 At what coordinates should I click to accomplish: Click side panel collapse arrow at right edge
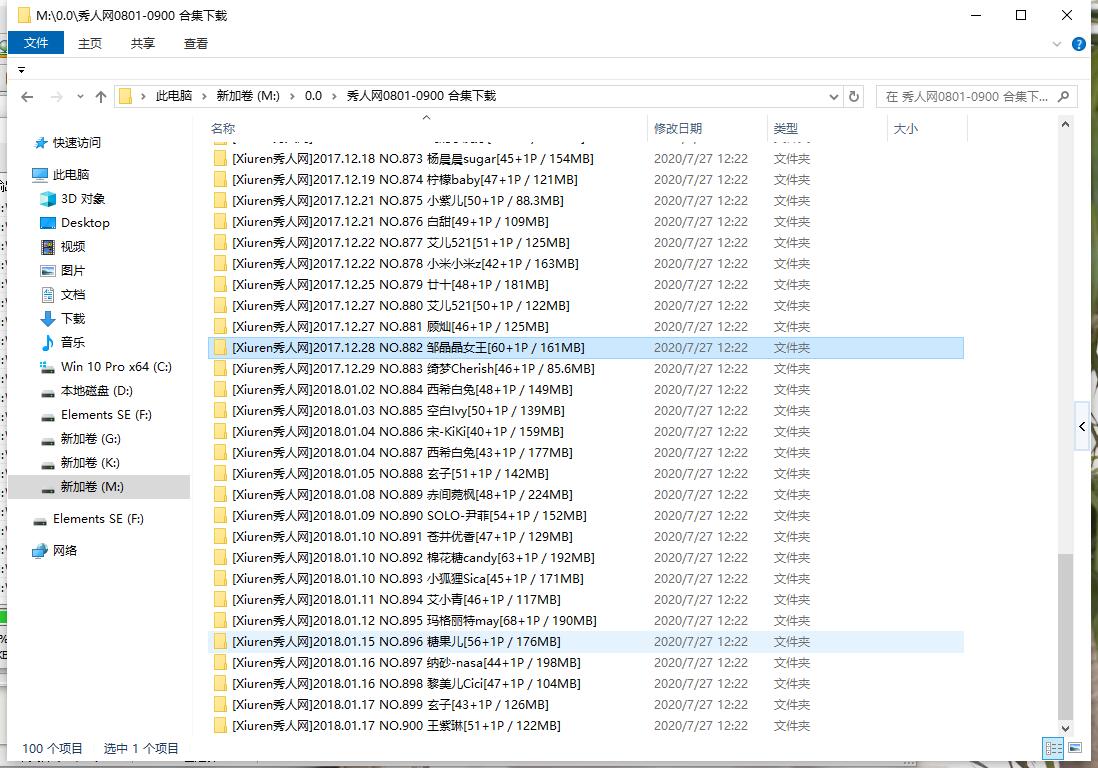[1082, 426]
